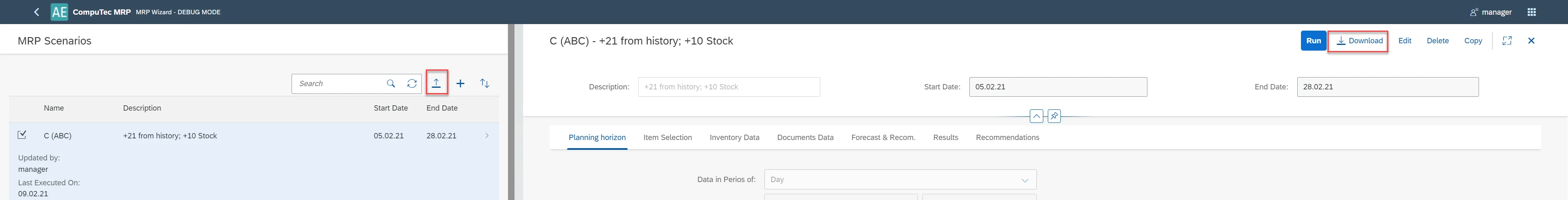Switch to the Item Selection tab

tap(667, 138)
